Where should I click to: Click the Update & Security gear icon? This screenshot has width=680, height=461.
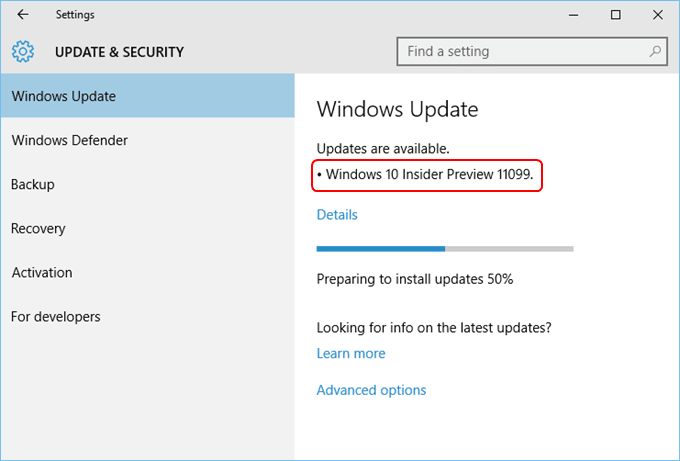click(x=23, y=52)
